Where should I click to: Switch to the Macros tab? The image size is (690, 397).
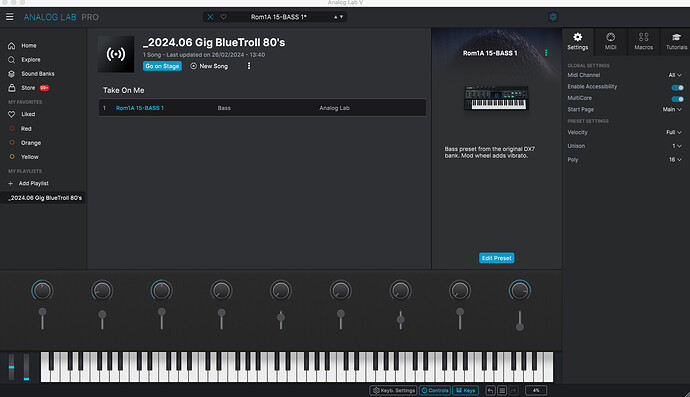[643, 41]
